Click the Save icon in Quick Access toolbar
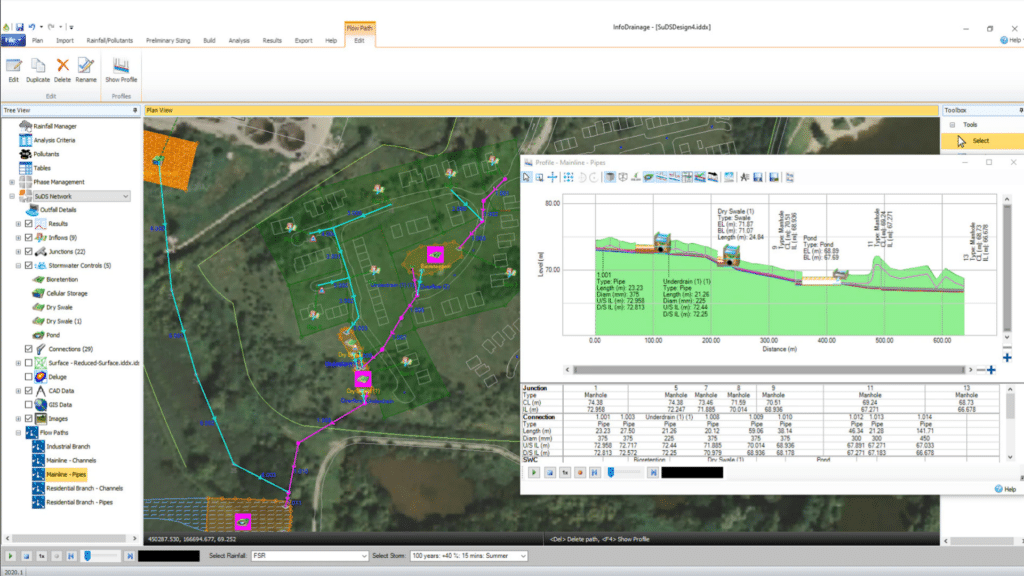This screenshot has width=1024, height=576. (x=20, y=26)
